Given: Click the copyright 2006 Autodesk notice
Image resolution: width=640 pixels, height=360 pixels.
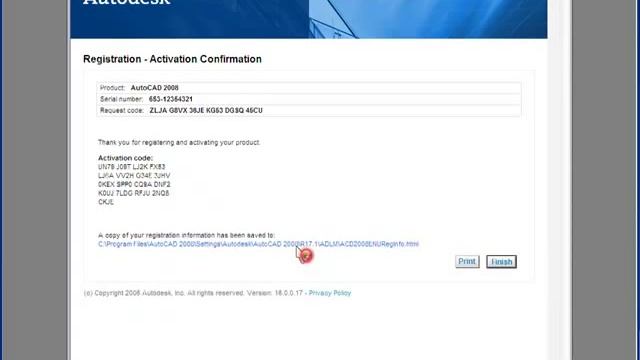Looking at the screenshot, I should pyautogui.click(x=193, y=293).
